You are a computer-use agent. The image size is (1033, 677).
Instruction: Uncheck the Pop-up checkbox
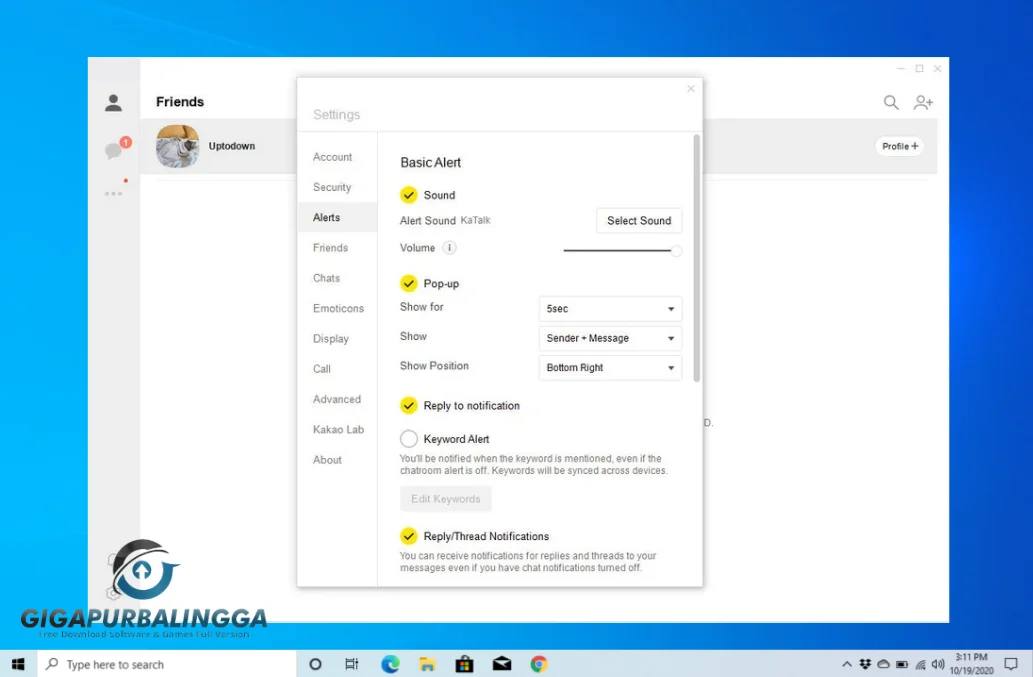point(409,283)
